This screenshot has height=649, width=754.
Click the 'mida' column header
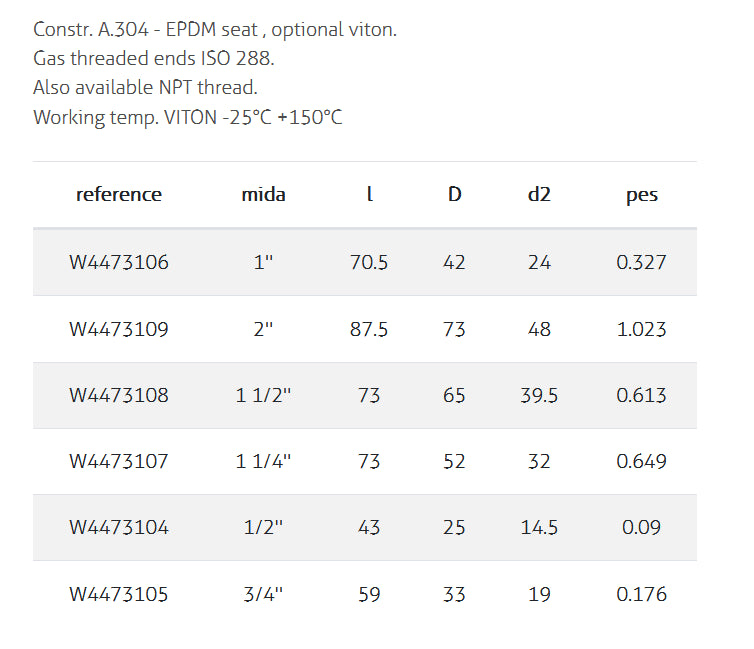(x=263, y=195)
